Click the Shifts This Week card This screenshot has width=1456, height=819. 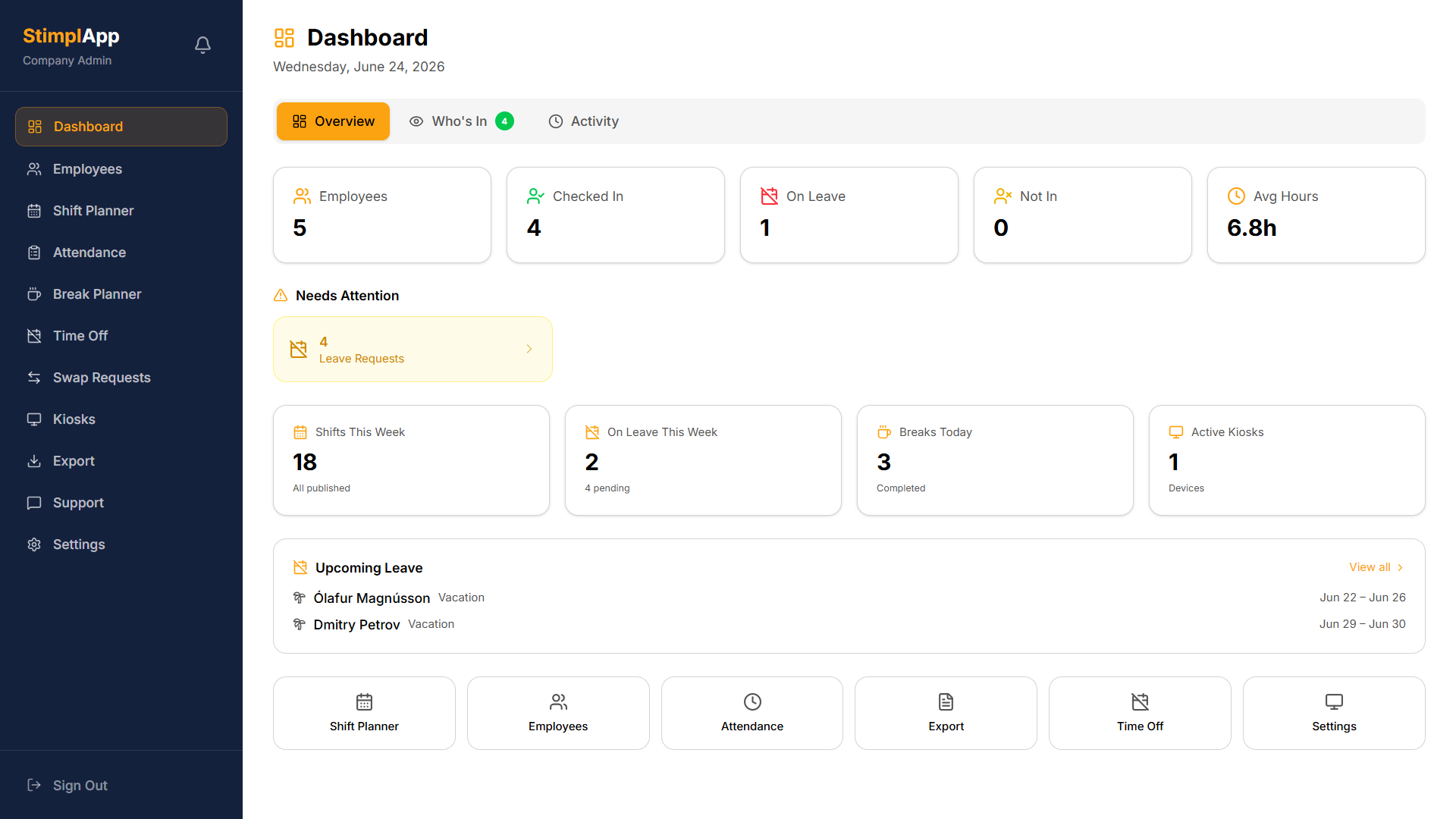point(411,460)
